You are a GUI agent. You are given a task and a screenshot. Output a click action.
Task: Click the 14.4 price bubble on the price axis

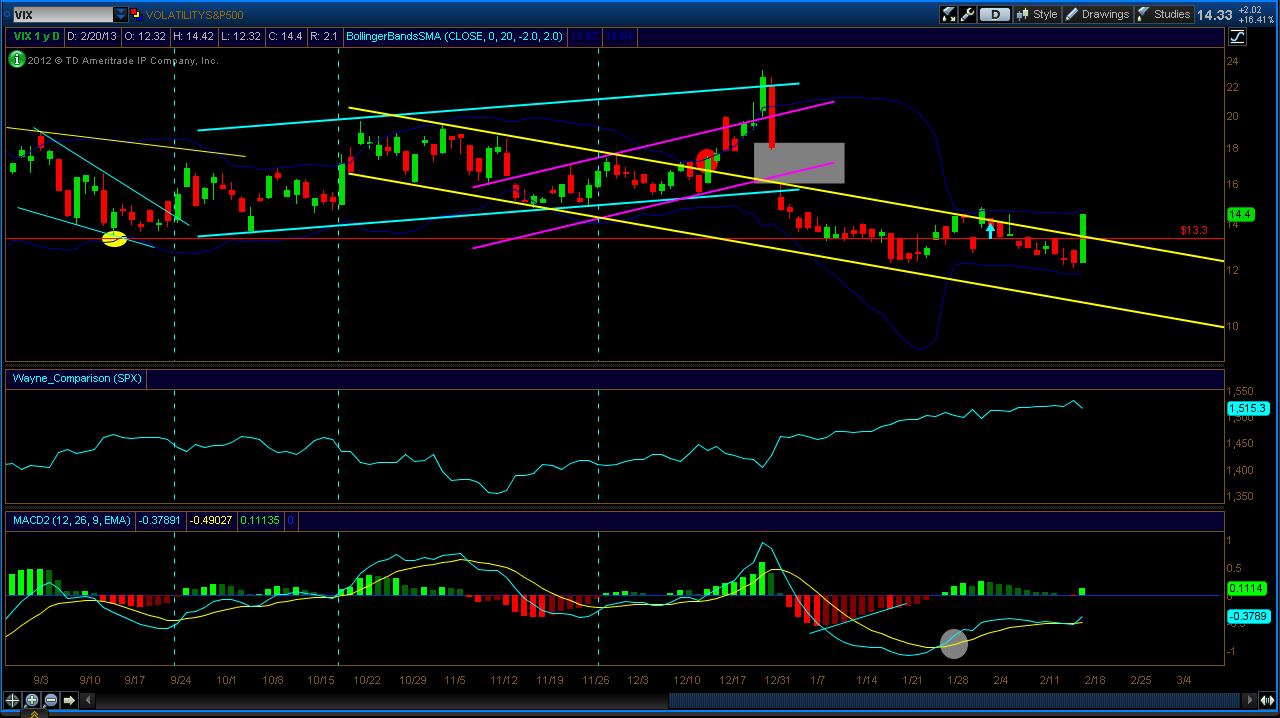[1240, 214]
